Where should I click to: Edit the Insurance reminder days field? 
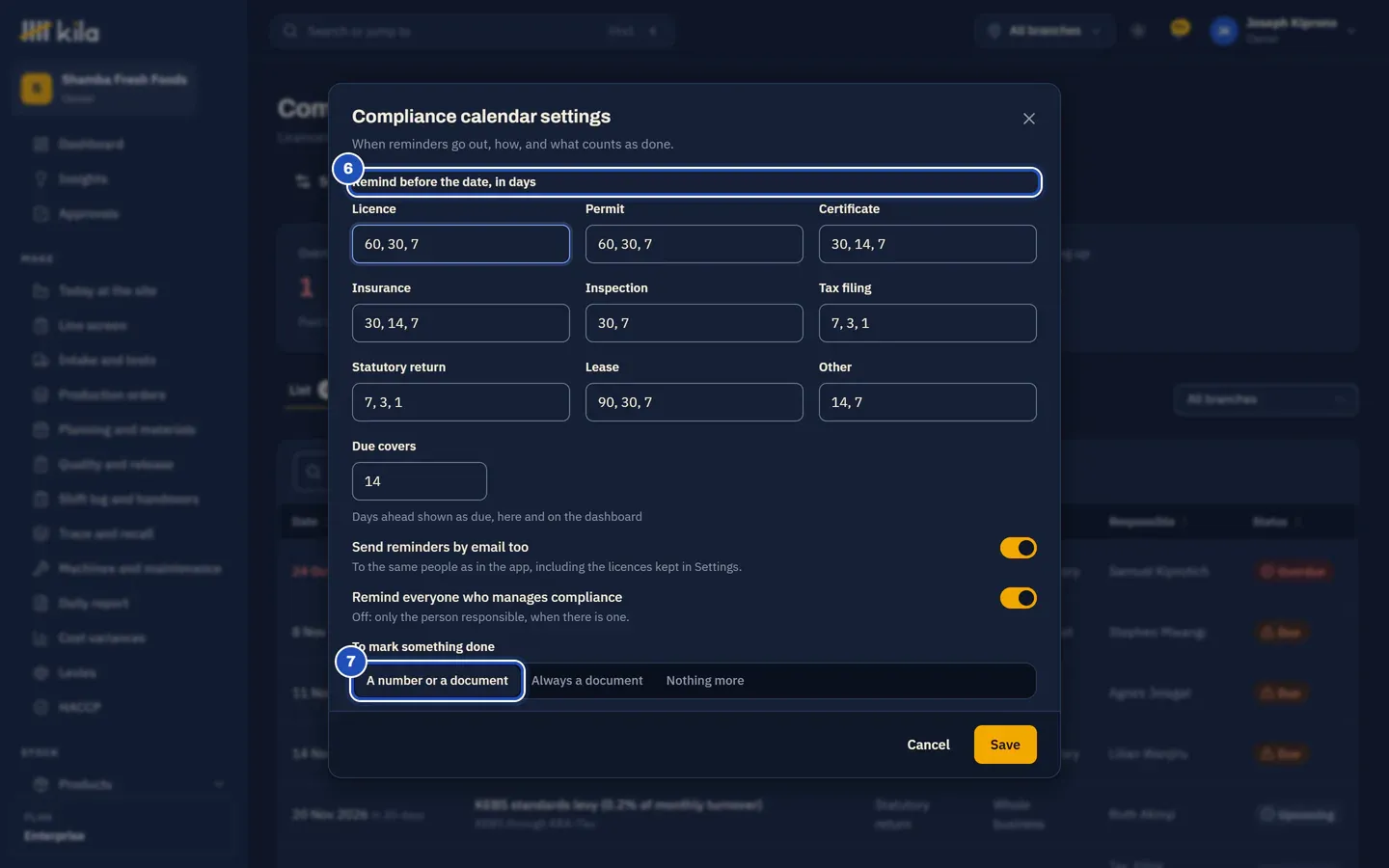(x=461, y=323)
